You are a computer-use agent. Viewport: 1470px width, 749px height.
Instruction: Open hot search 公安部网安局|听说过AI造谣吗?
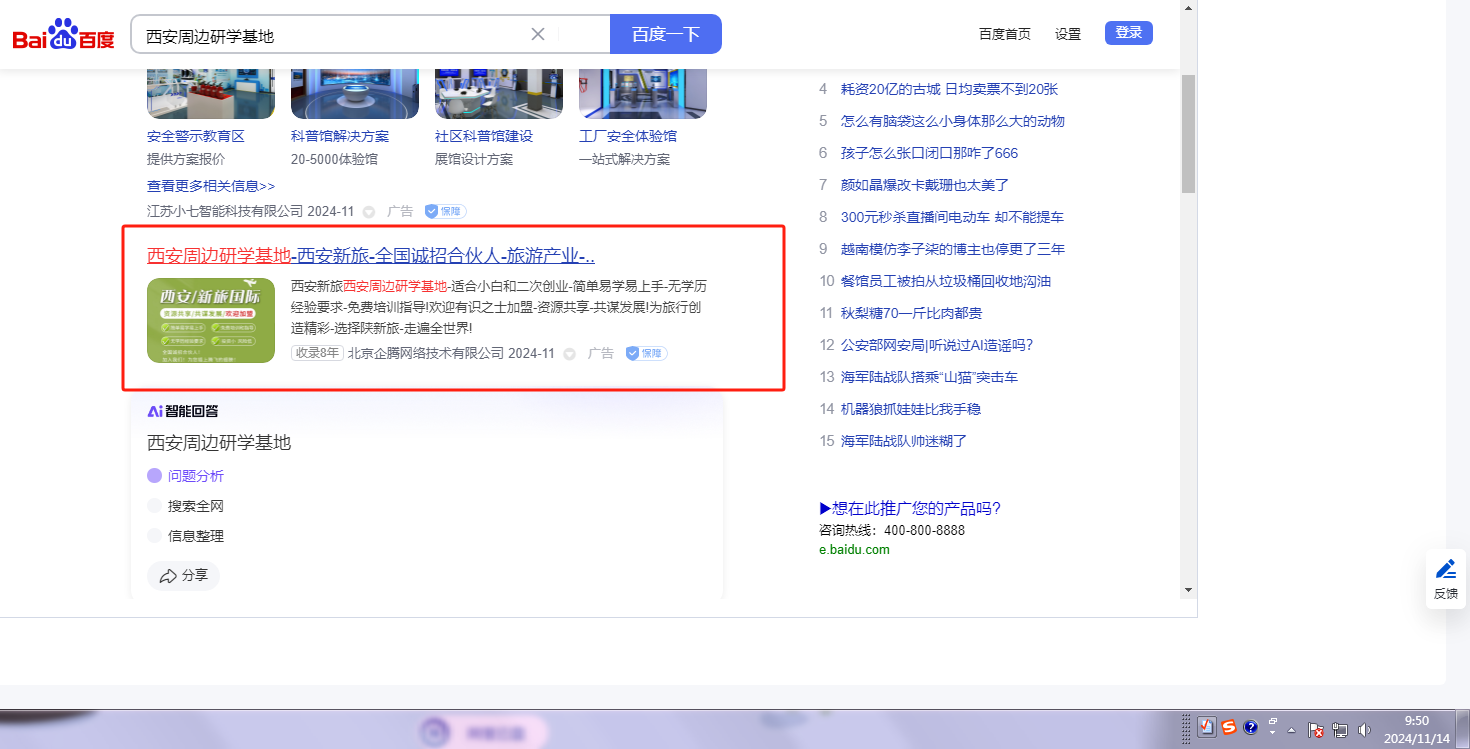pos(937,345)
